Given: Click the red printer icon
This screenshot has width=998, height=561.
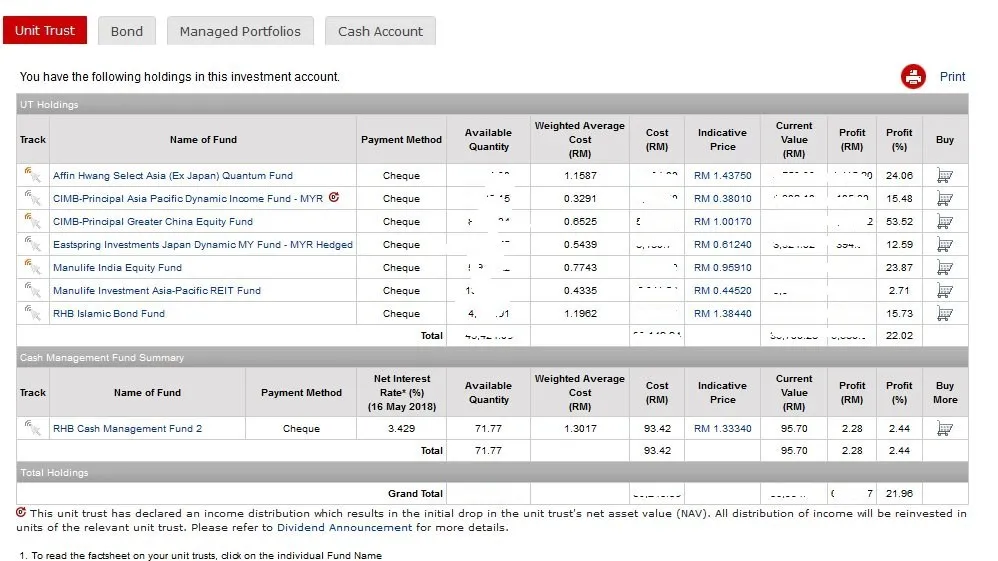Looking at the screenshot, I should tap(913, 76).
